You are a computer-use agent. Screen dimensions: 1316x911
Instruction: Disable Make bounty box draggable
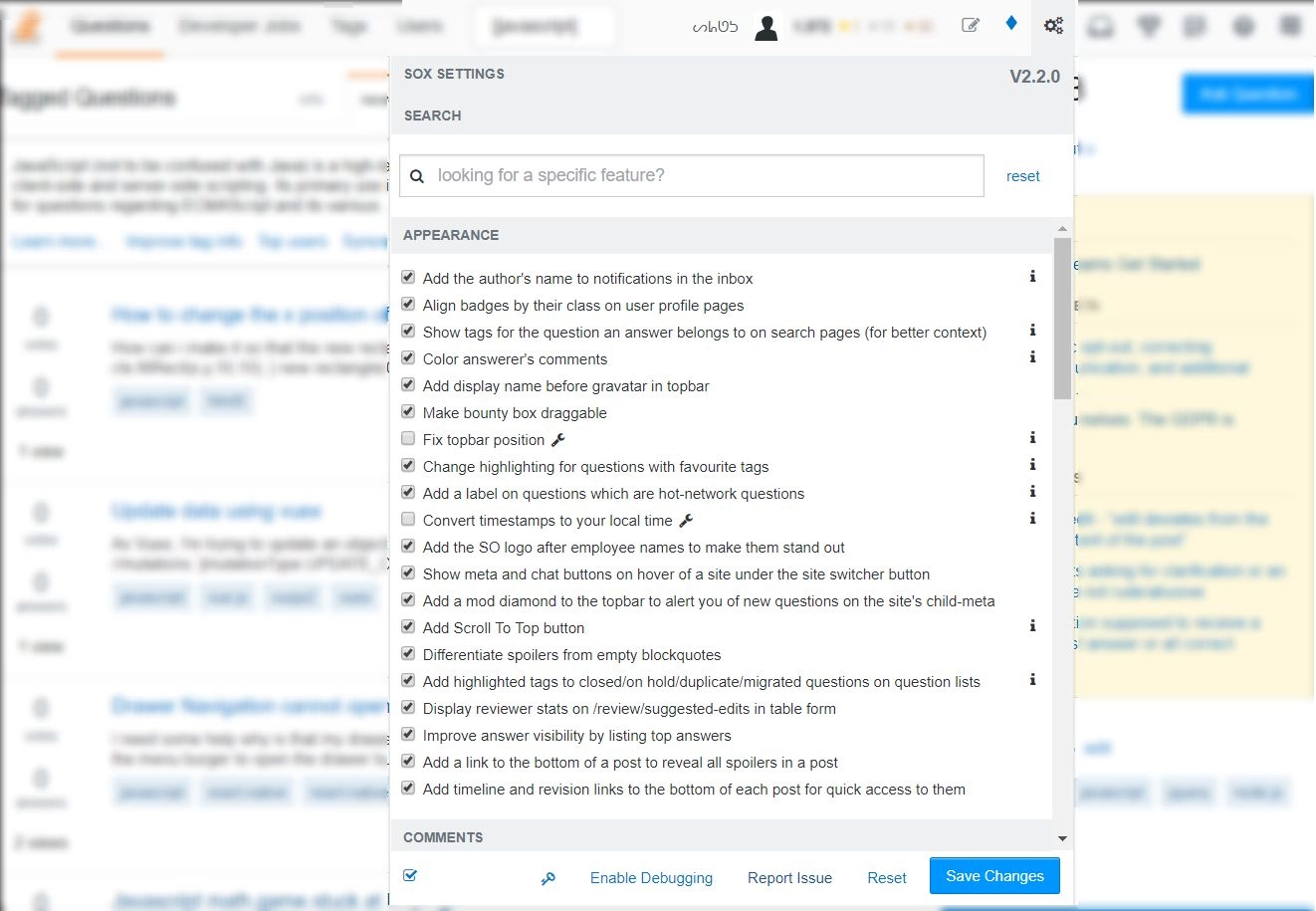(408, 410)
